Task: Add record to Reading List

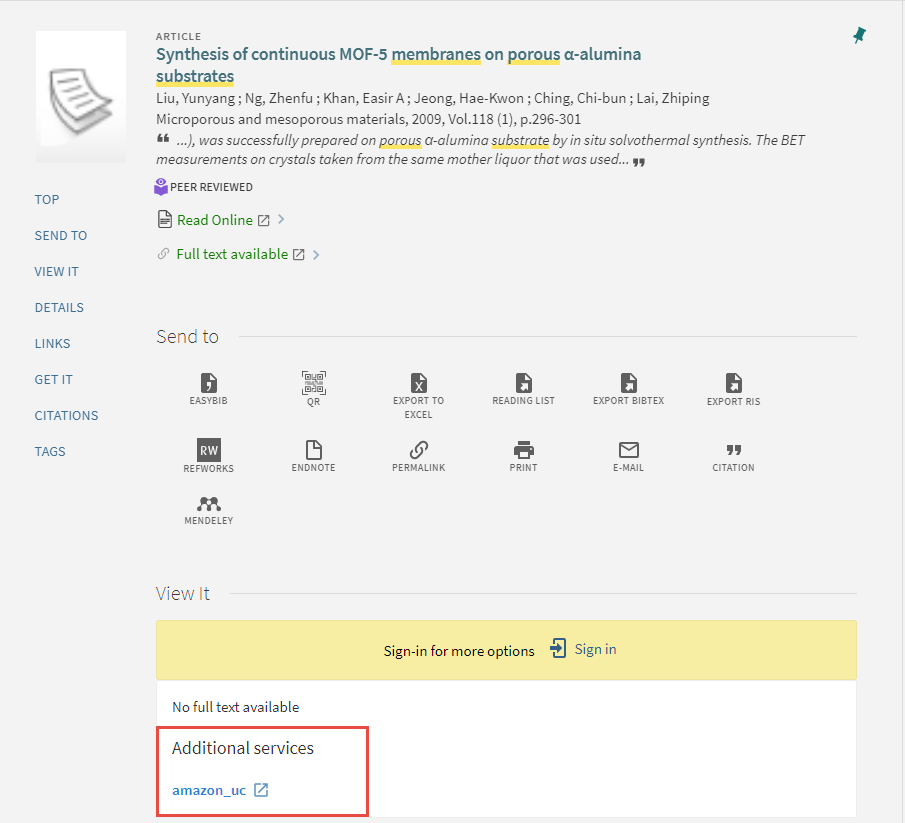Action: 523,384
